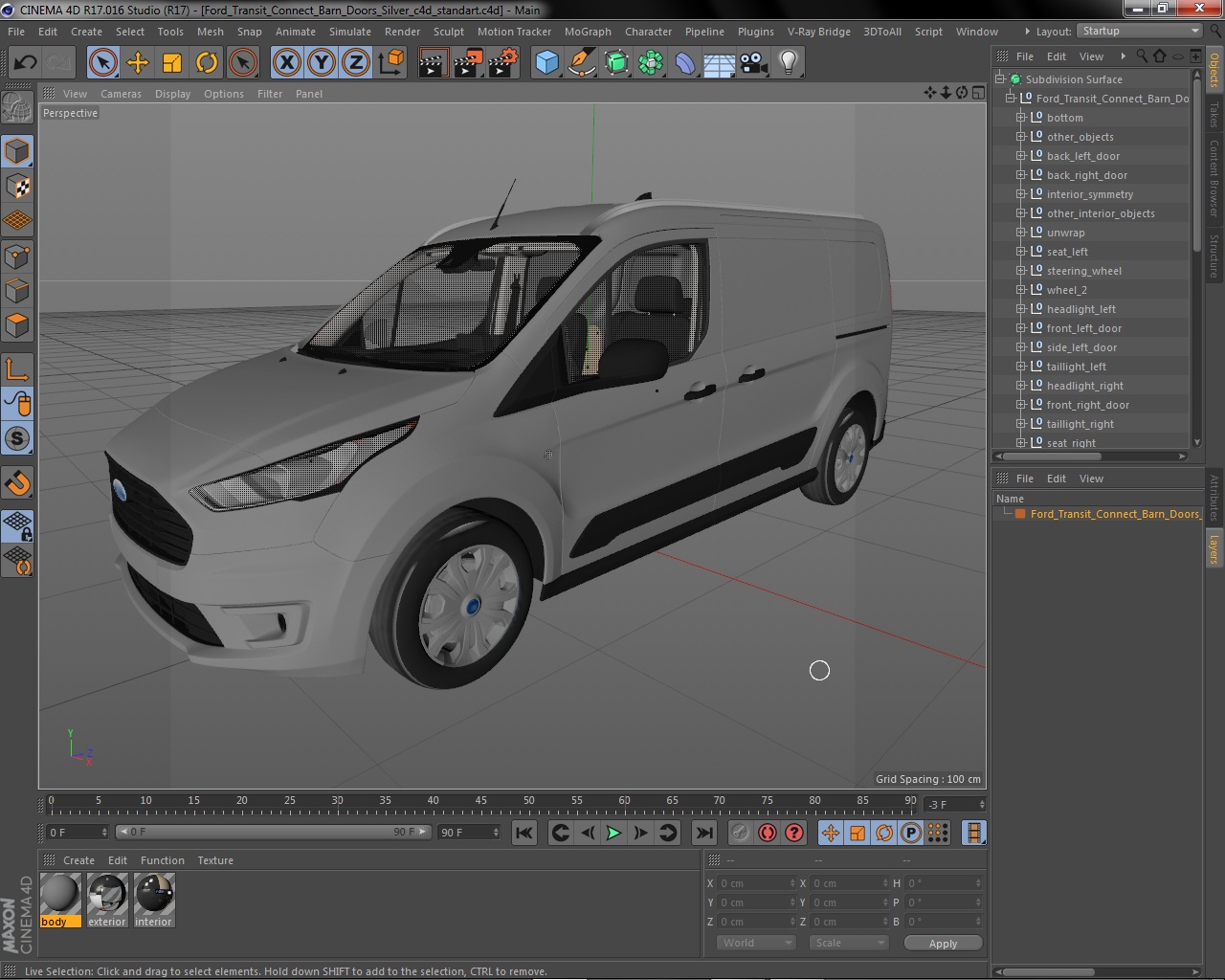Enable Axis mode icon

click(17, 369)
